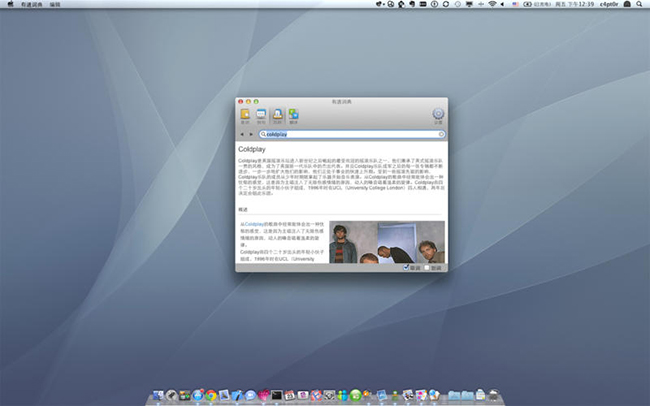Viewport: 650px width, 406px height.
Task: Open Terminal from the Dock
Action: click(x=276, y=395)
